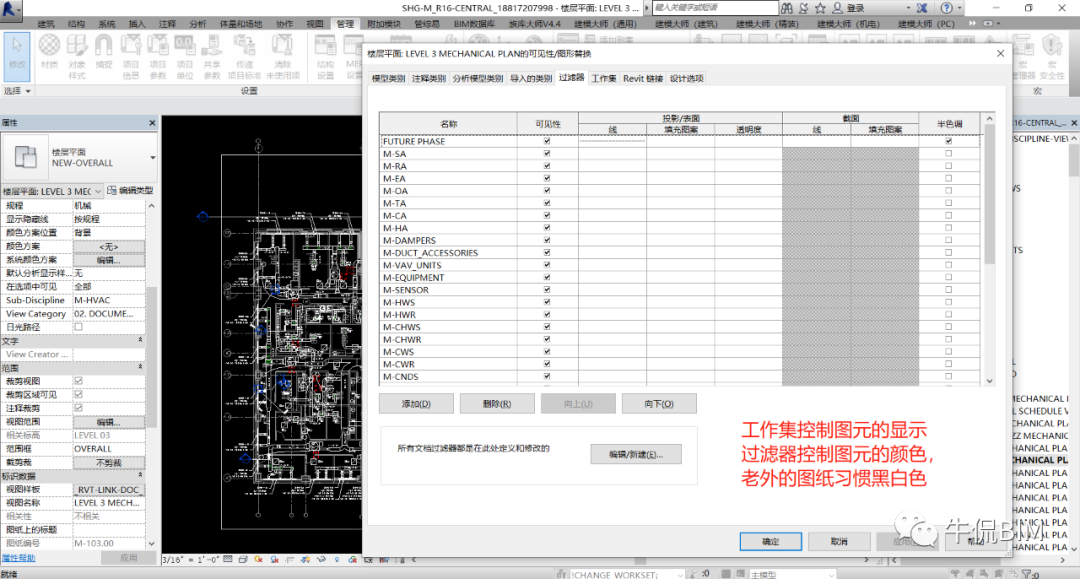1080x579 pixels.
Task: Click the projection line override cell for FUTURE PHASE
Action: pos(612,140)
